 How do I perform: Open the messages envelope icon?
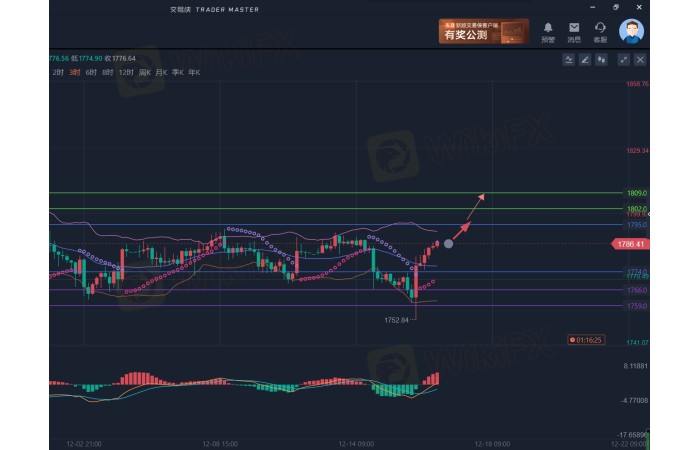point(574,29)
